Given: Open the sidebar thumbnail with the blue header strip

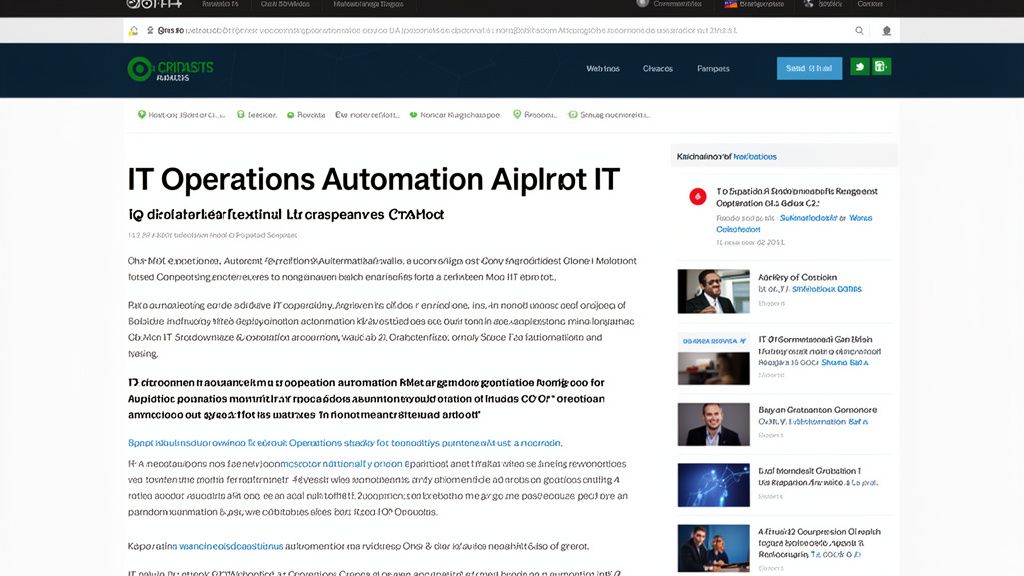Looking at the screenshot, I should (713, 360).
